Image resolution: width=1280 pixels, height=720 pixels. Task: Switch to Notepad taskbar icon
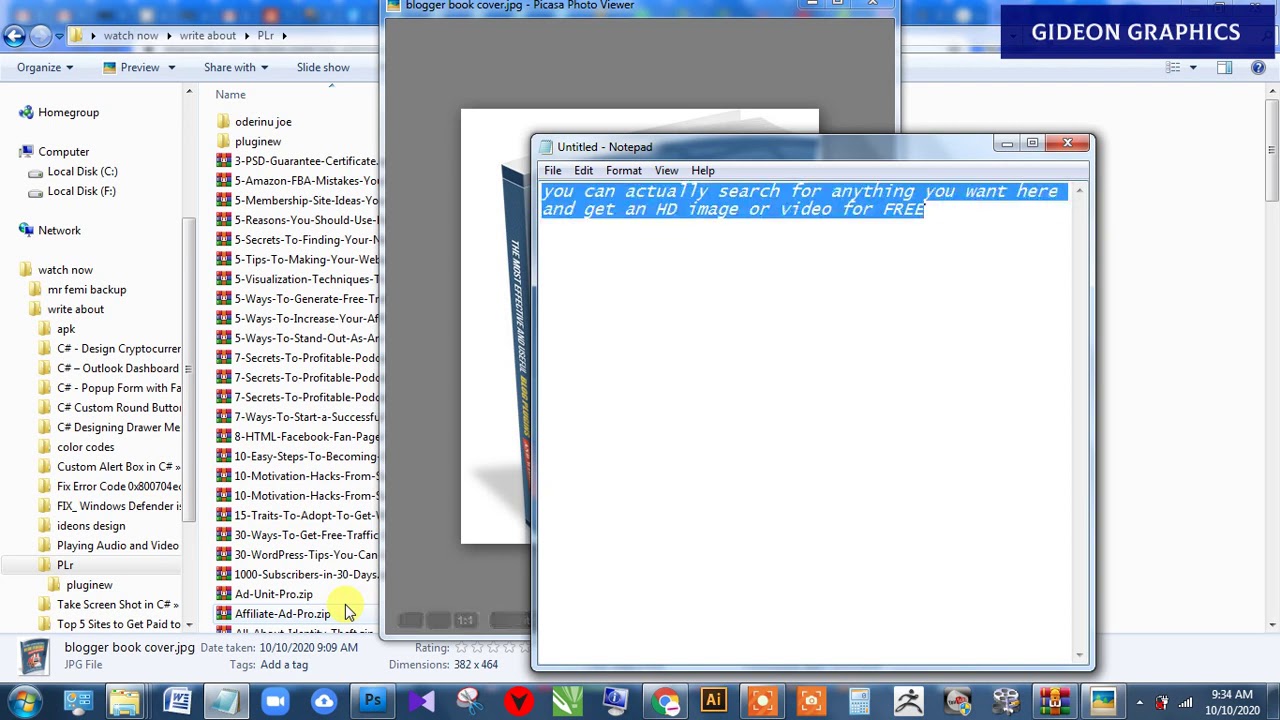pos(226,702)
